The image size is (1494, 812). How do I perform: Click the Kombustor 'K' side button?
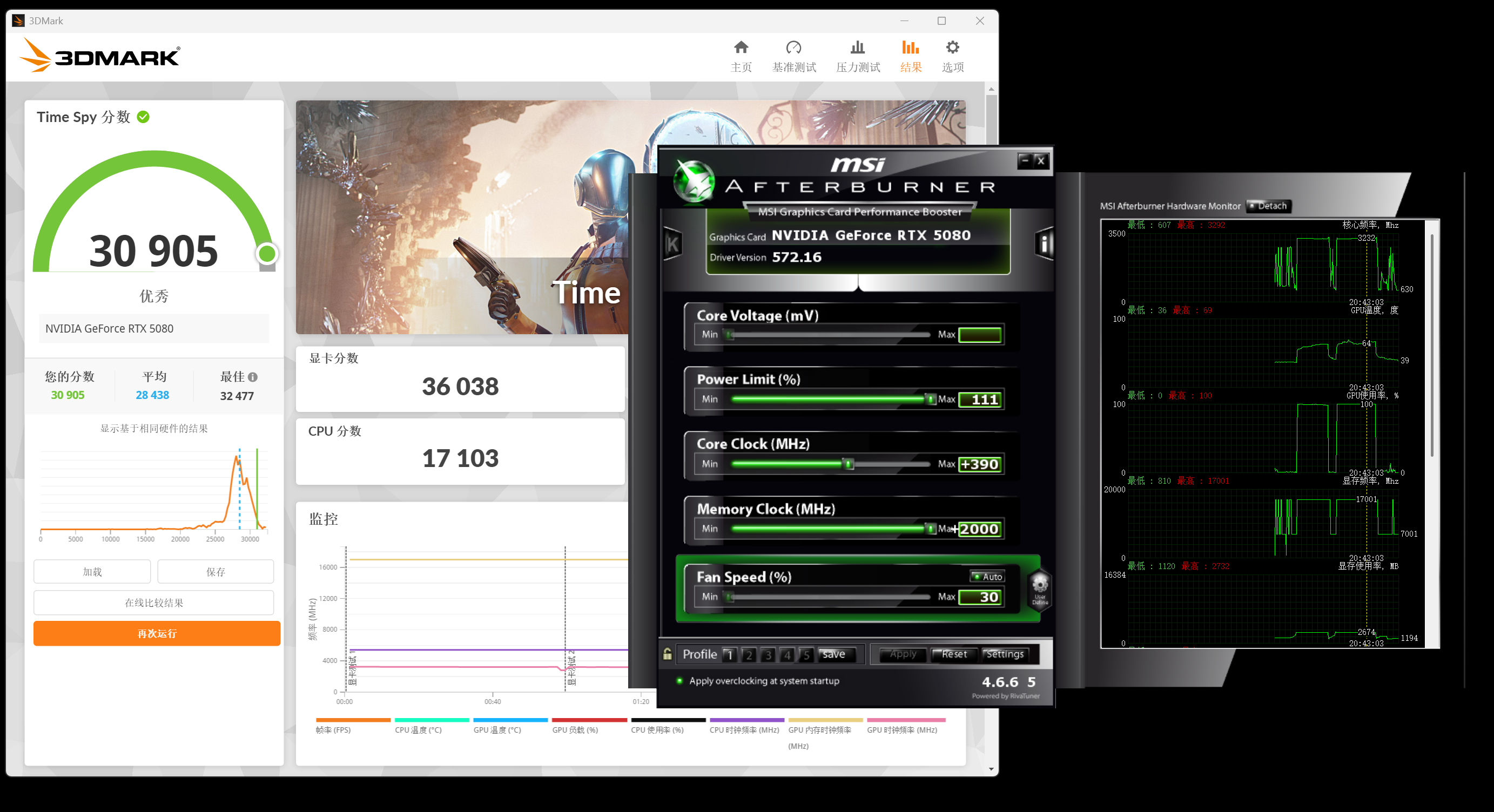(673, 244)
